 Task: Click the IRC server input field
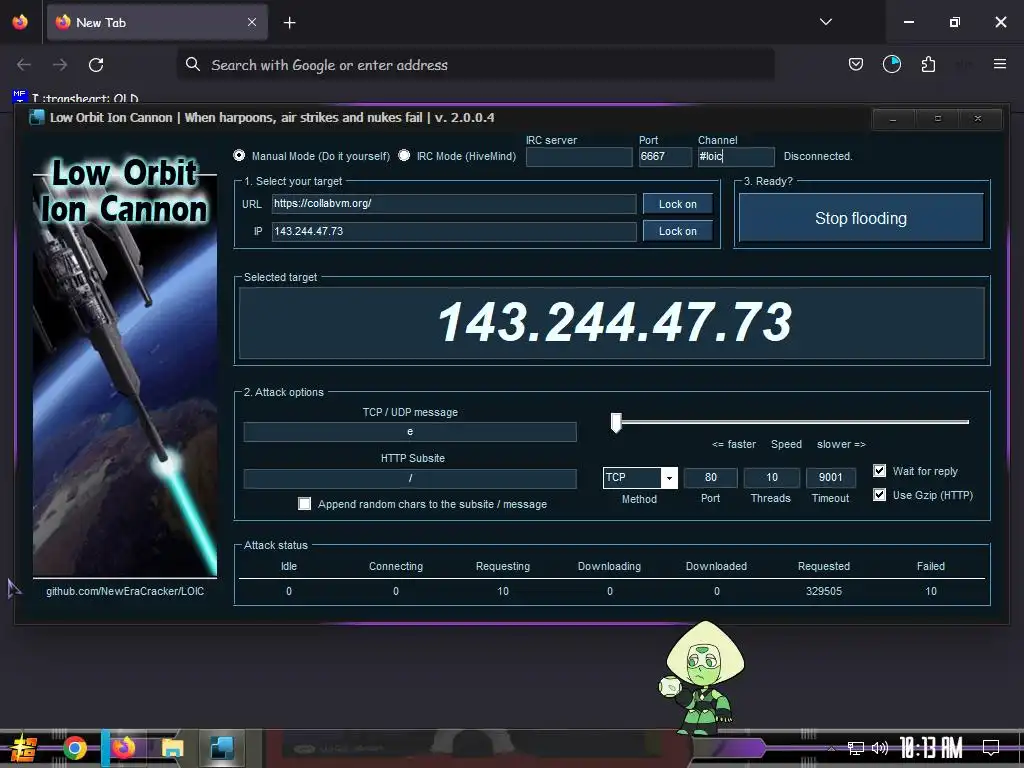pyautogui.click(x=579, y=157)
